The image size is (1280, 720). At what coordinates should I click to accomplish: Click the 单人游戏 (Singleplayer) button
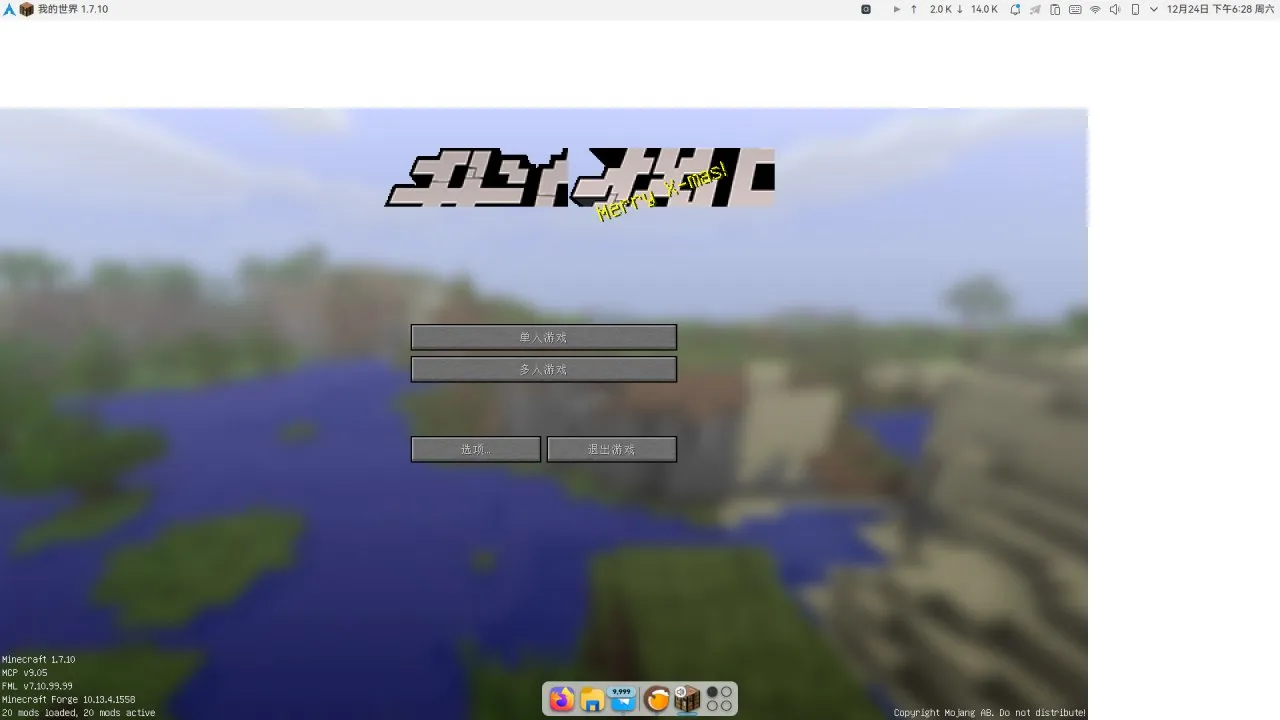point(543,337)
